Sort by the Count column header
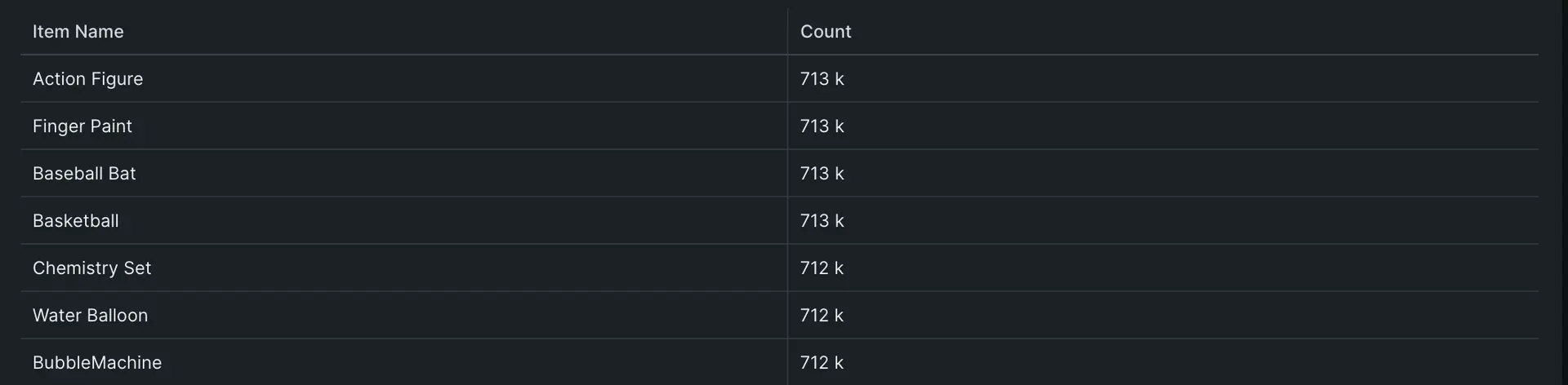This screenshot has height=385, width=1568. click(x=826, y=32)
